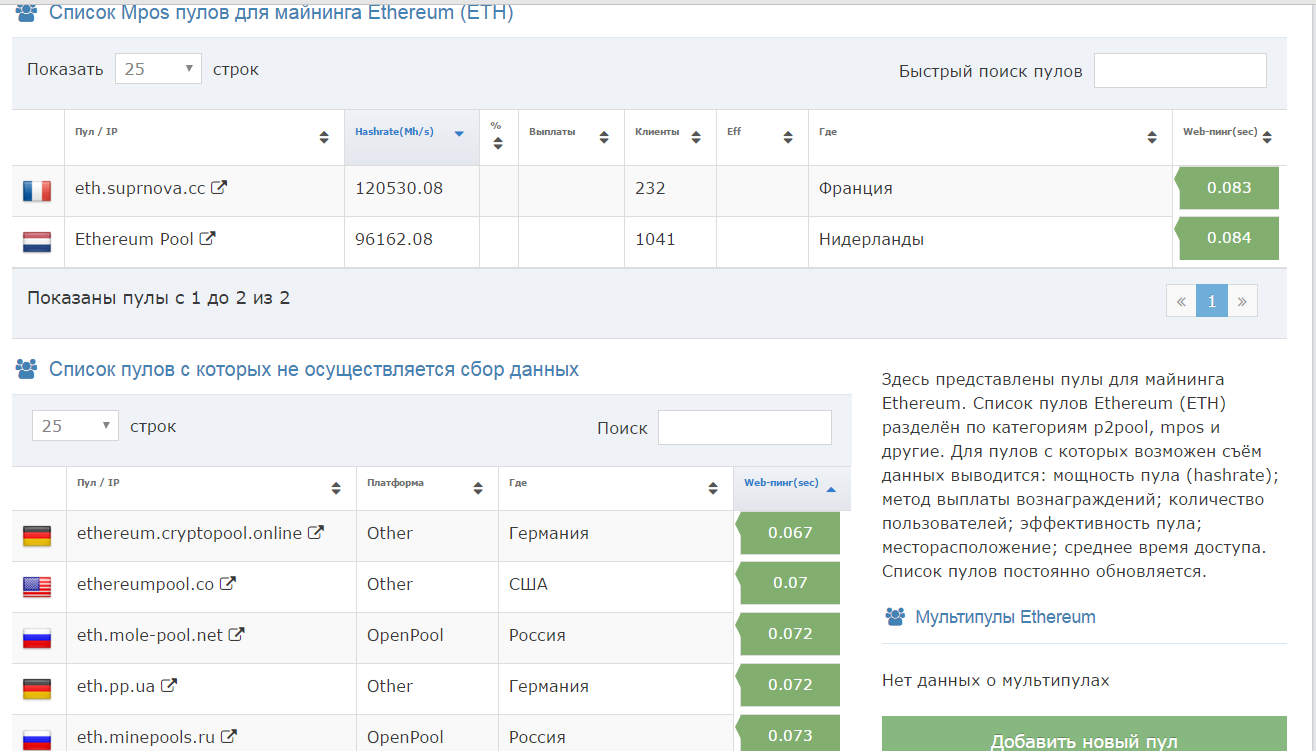Open external link icon for ethereum.cryptopool.online
Viewport: 1316px width, 751px height.
316,533
